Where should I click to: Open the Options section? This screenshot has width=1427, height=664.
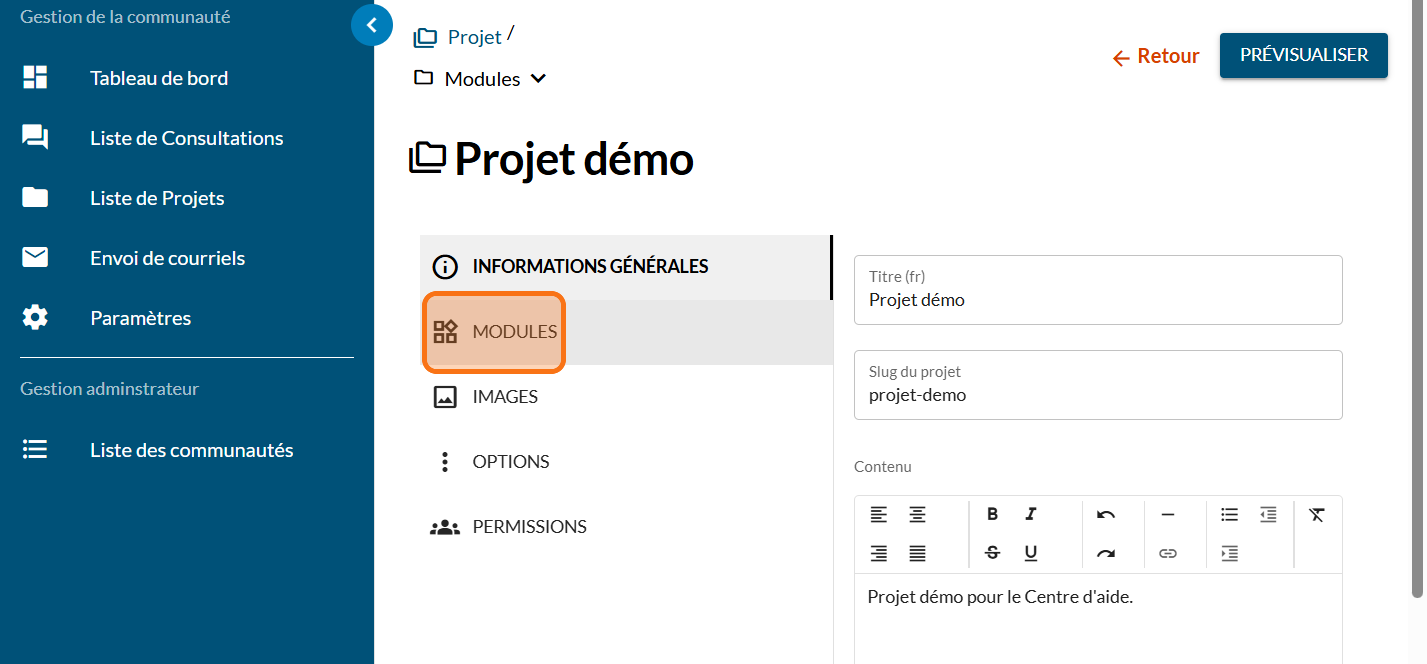tap(510, 462)
